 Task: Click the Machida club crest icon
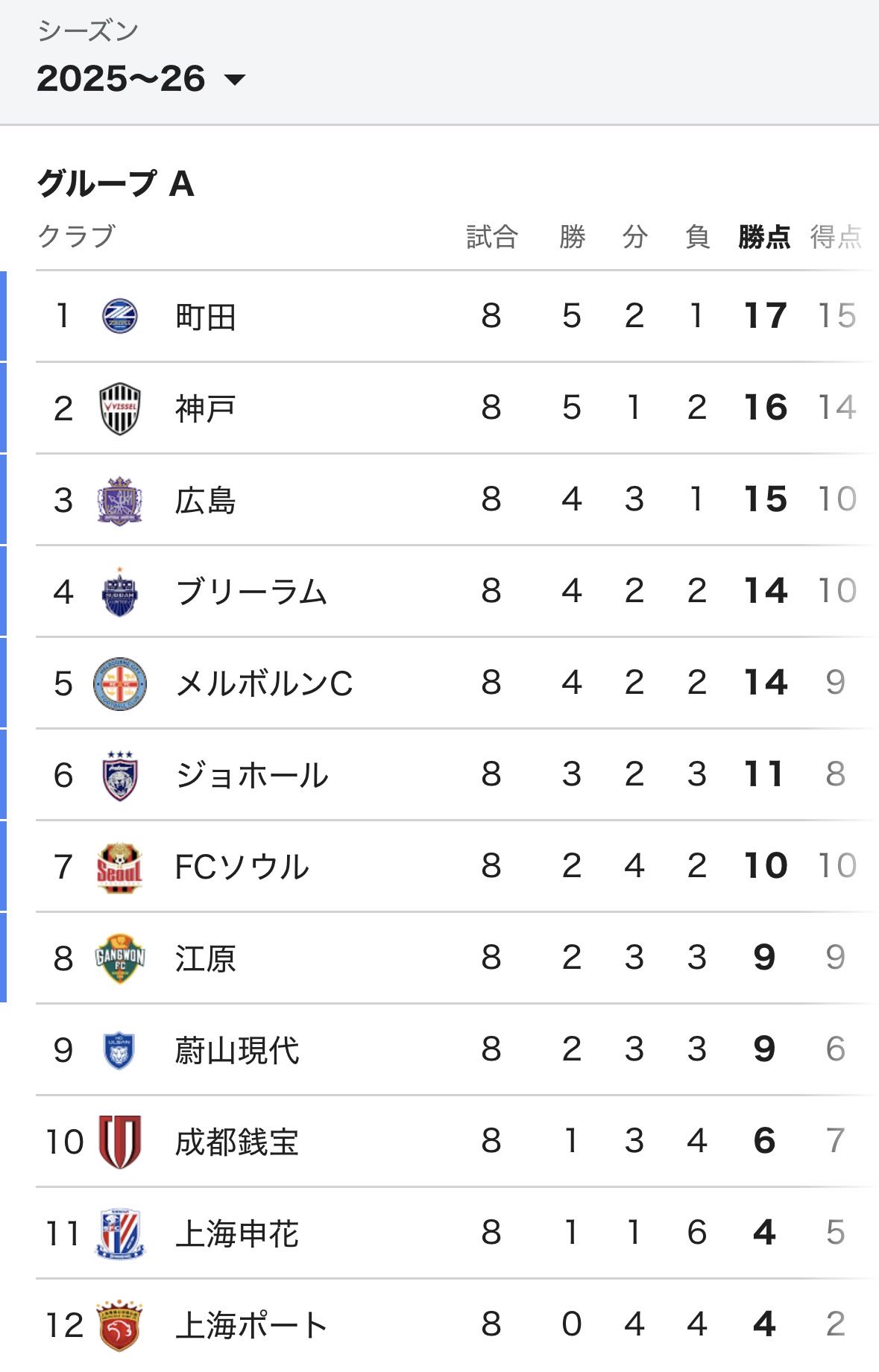(119, 316)
